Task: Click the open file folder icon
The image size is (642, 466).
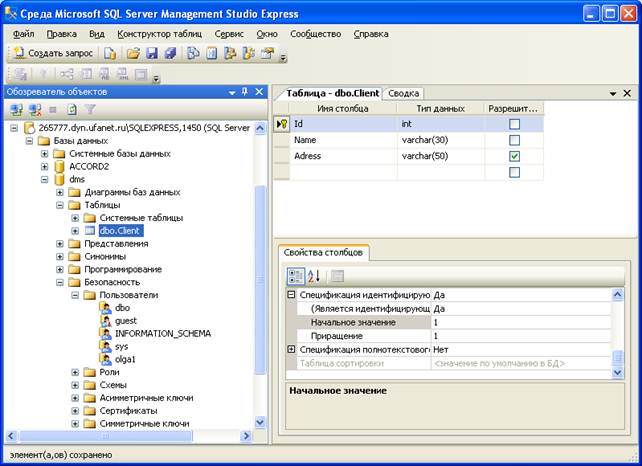Action: pos(133,53)
